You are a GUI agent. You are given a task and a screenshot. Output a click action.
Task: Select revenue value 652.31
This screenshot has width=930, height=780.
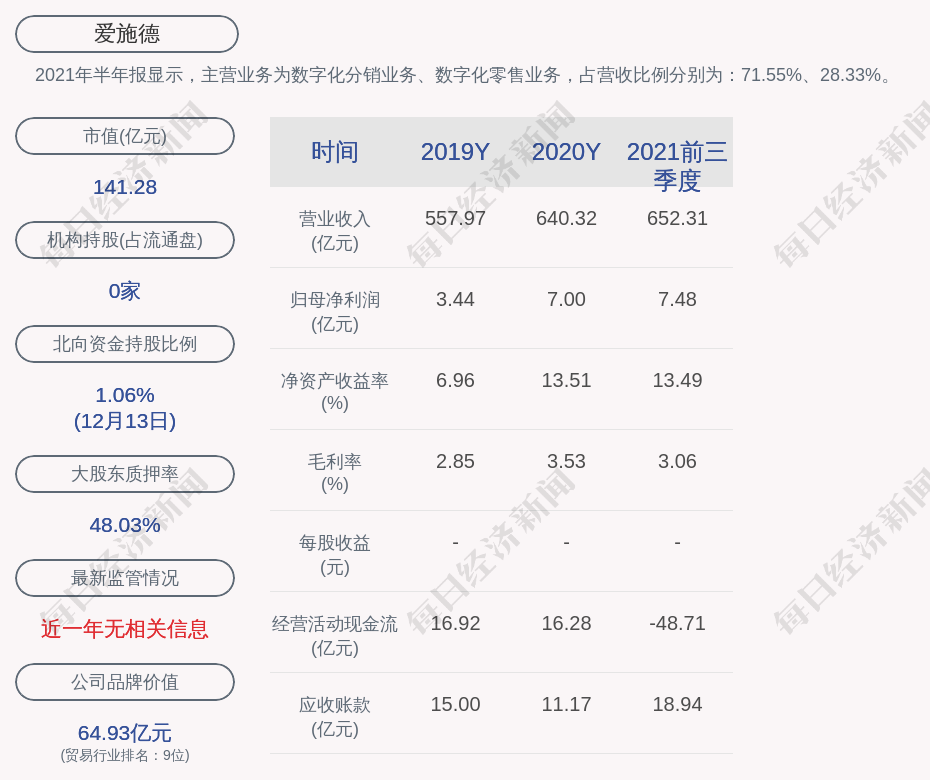point(677,218)
